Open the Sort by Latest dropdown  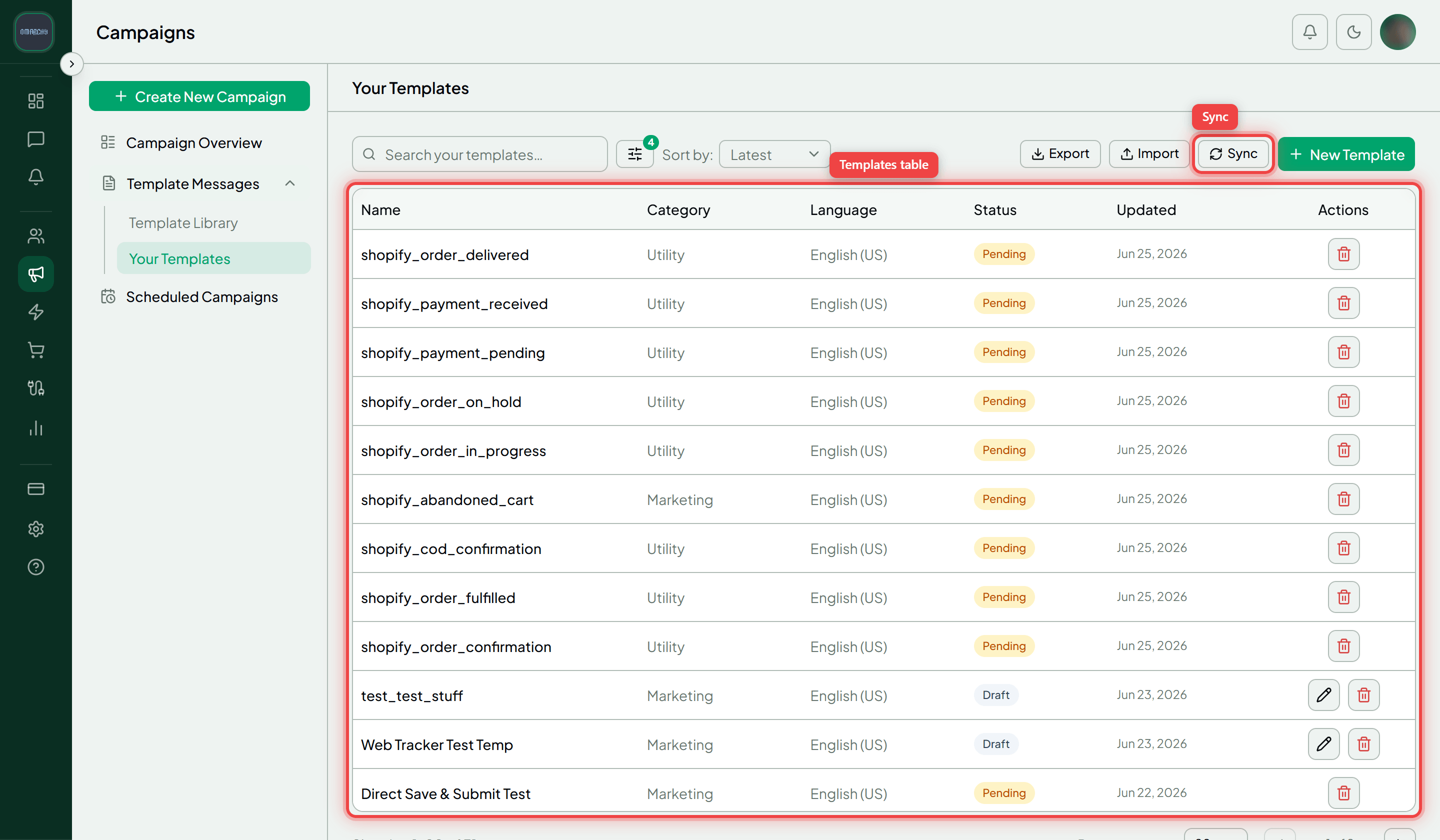click(x=774, y=154)
